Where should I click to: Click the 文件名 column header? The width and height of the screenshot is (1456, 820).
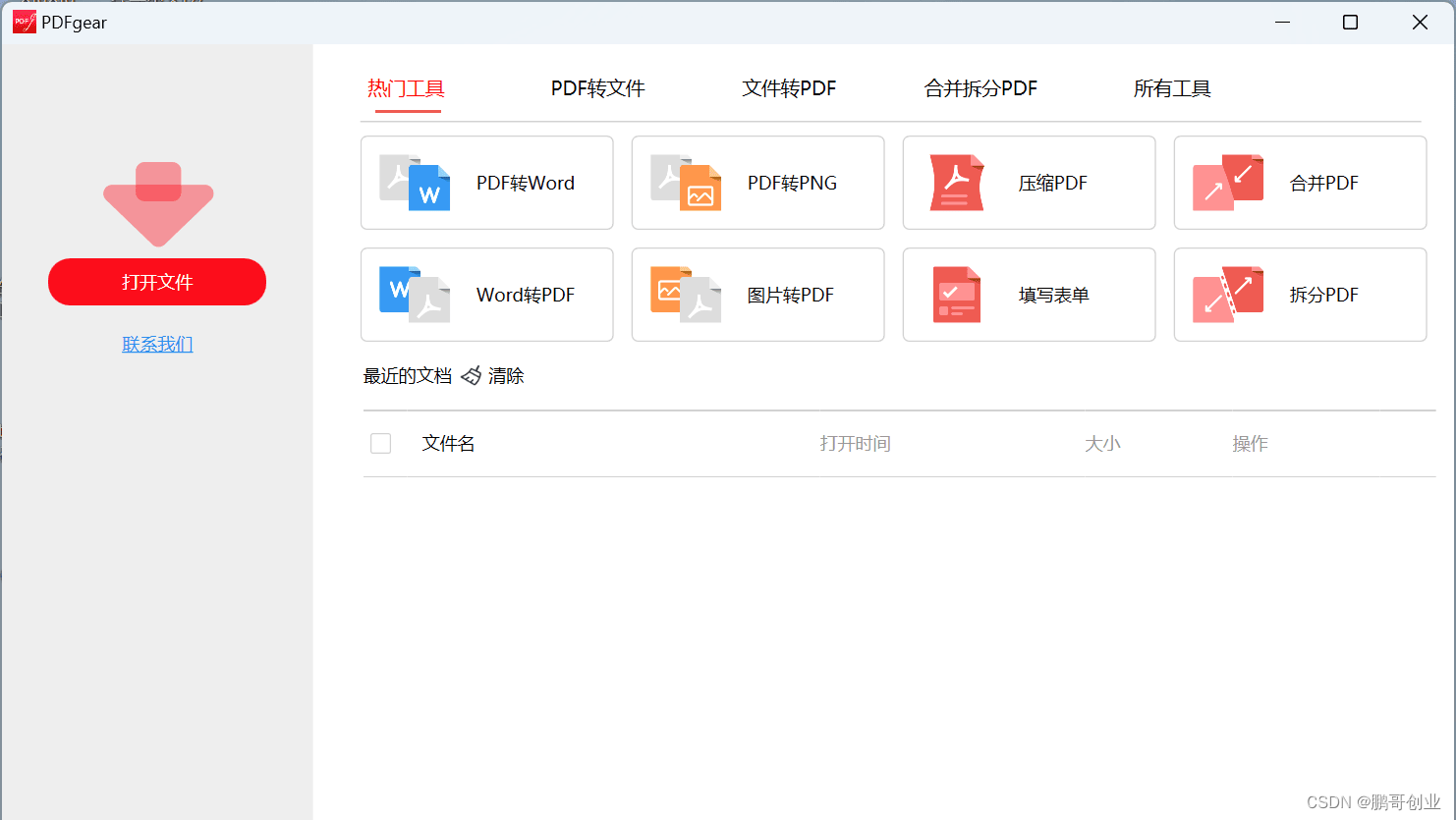(449, 444)
